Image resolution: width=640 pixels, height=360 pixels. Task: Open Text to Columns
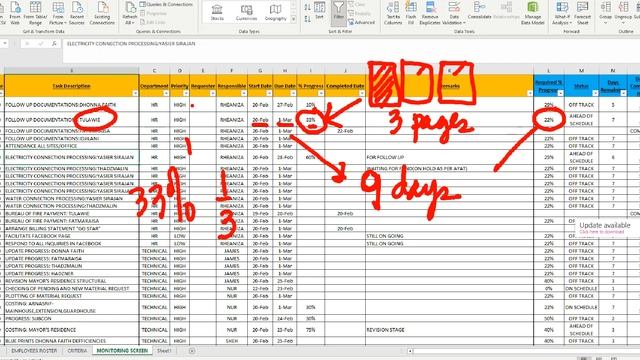[x=393, y=12]
